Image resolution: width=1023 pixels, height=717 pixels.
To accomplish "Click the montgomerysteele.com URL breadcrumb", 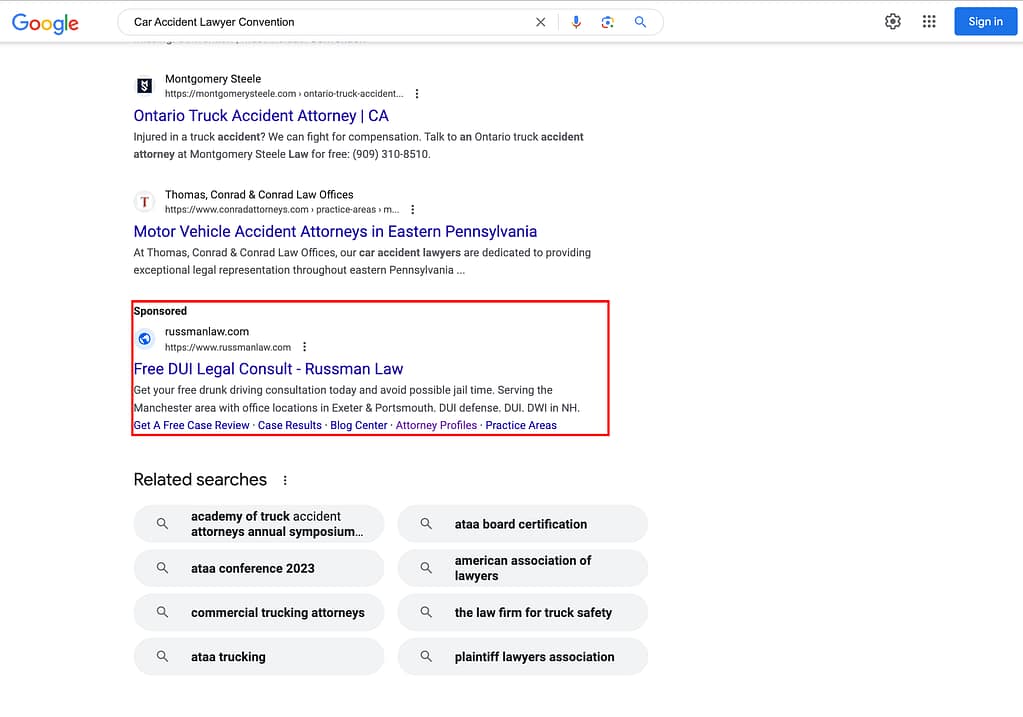I will (284, 94).
